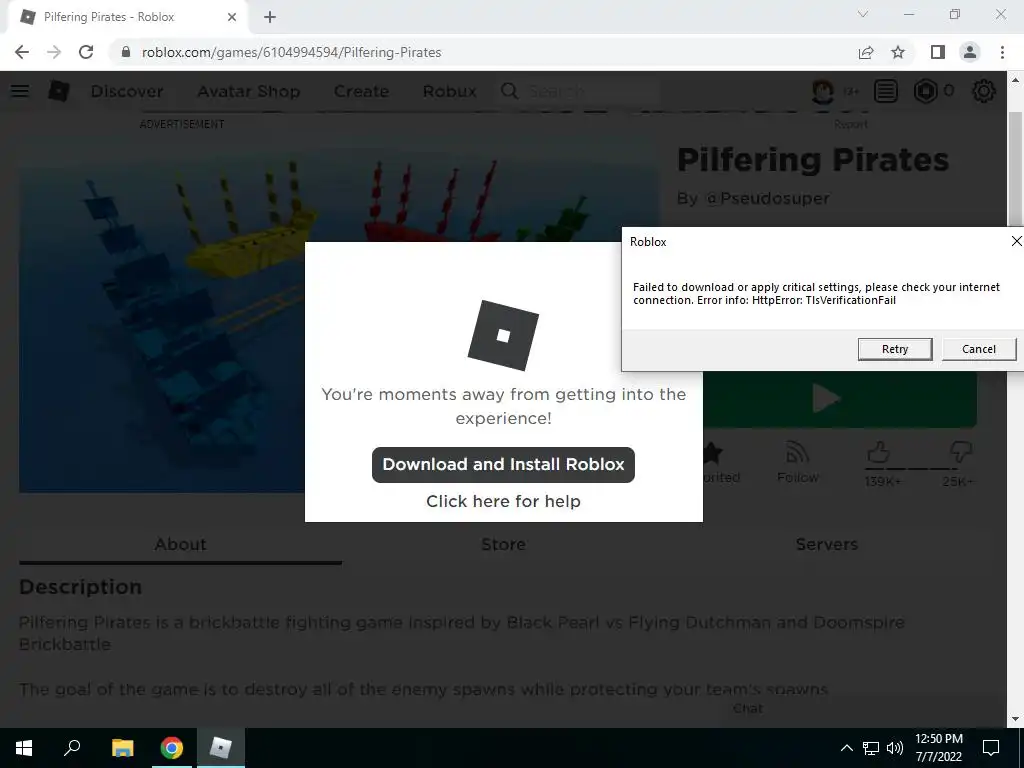The width and height of the screenshot is (1024, 768).
Task: Click the URL address bar
Action: coord(483,52)
